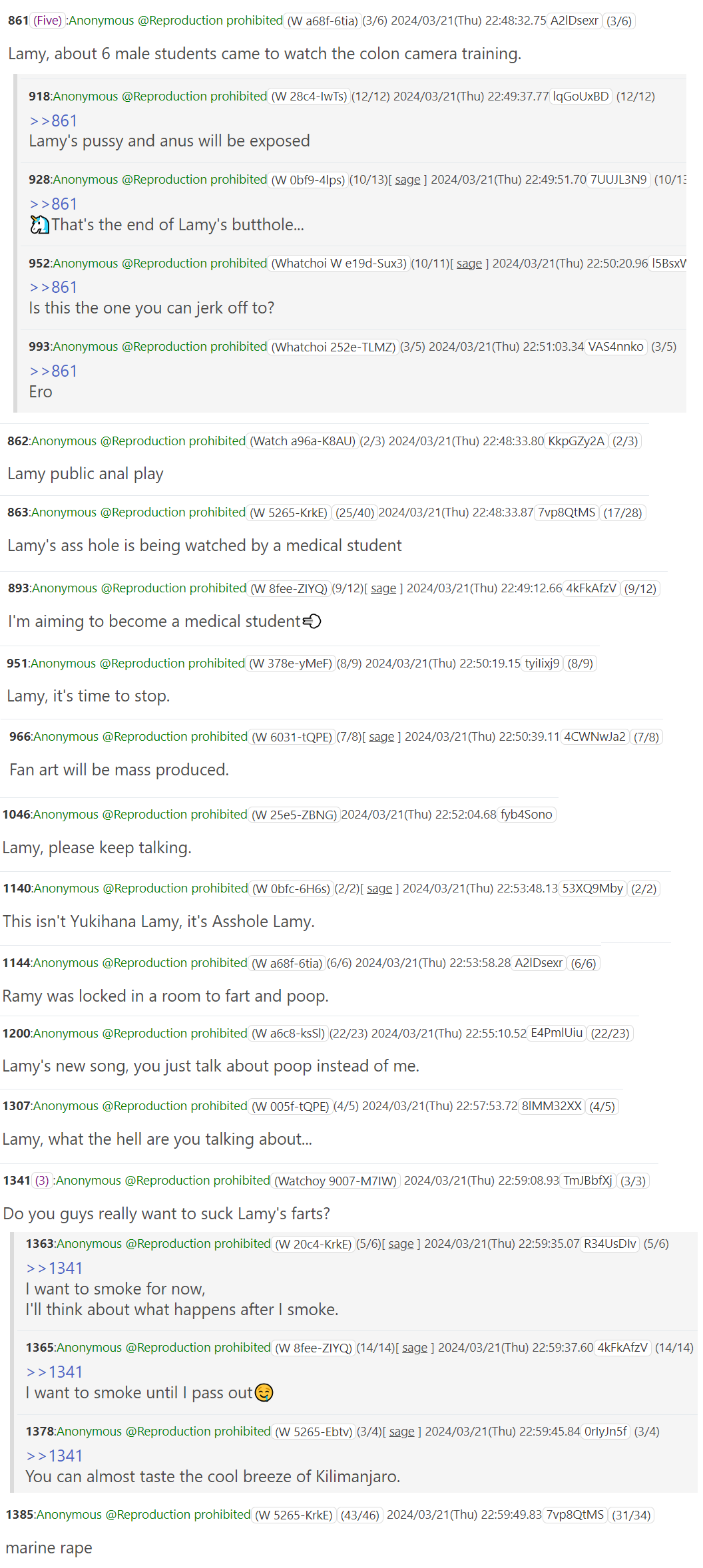Open the sage link in post 893
This screenshot has height=1568, width=703.
[383, 588]
